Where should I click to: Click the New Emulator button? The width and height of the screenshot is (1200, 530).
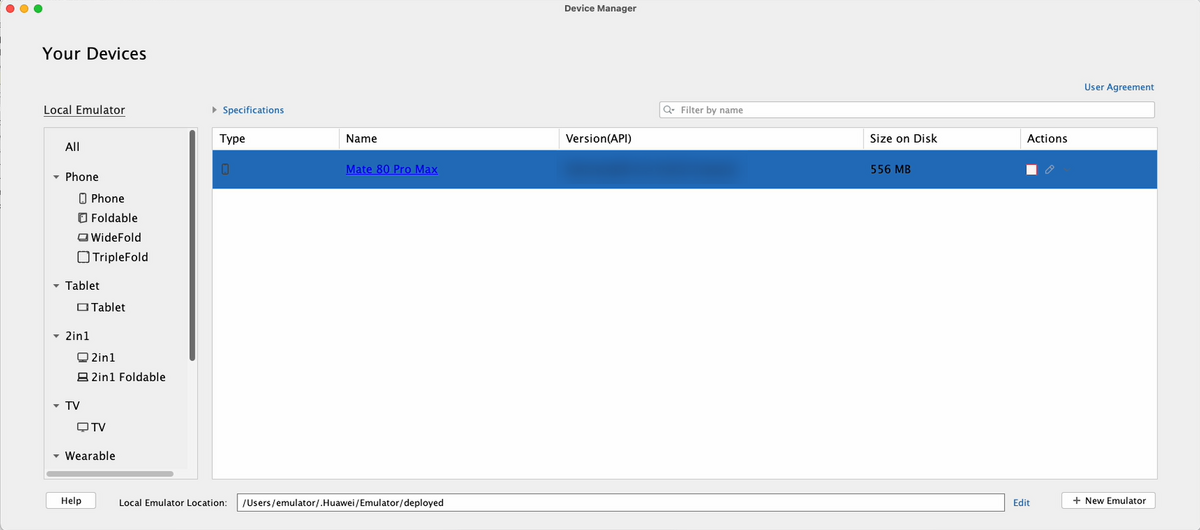(x=1108, y=500)
